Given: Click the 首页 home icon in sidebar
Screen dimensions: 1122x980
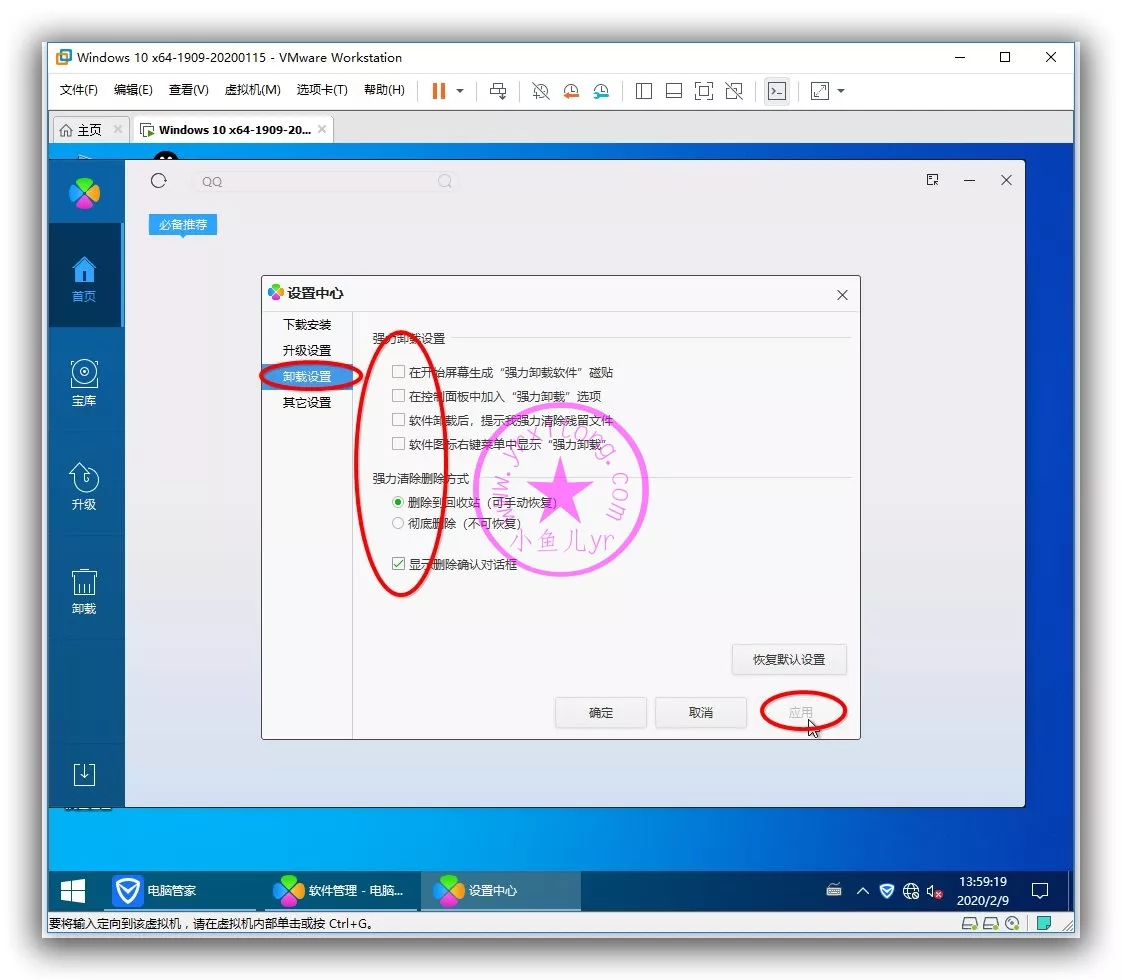Looking at the screenshot, I should point(84,279).
